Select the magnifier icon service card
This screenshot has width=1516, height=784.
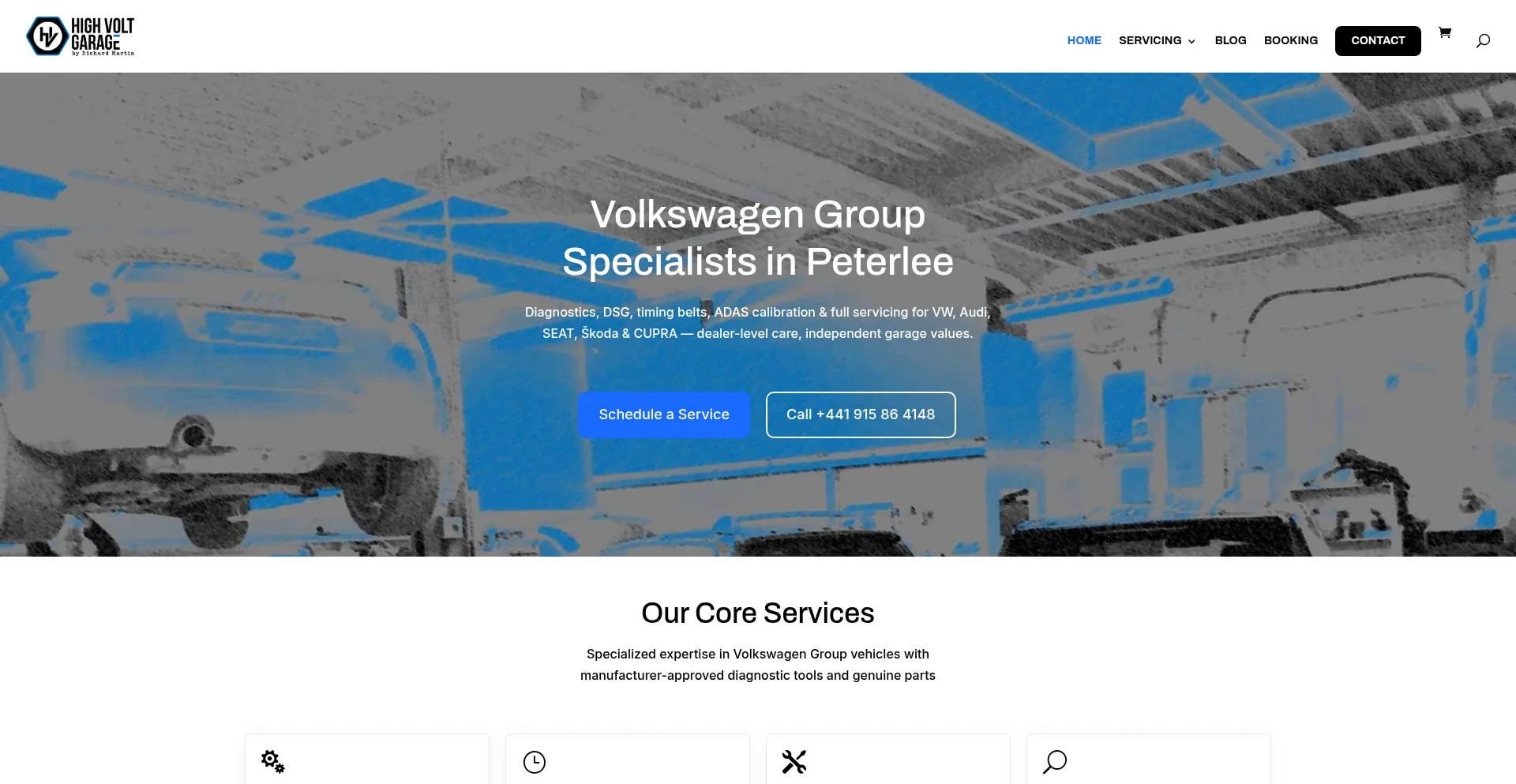click(1149, 759)
